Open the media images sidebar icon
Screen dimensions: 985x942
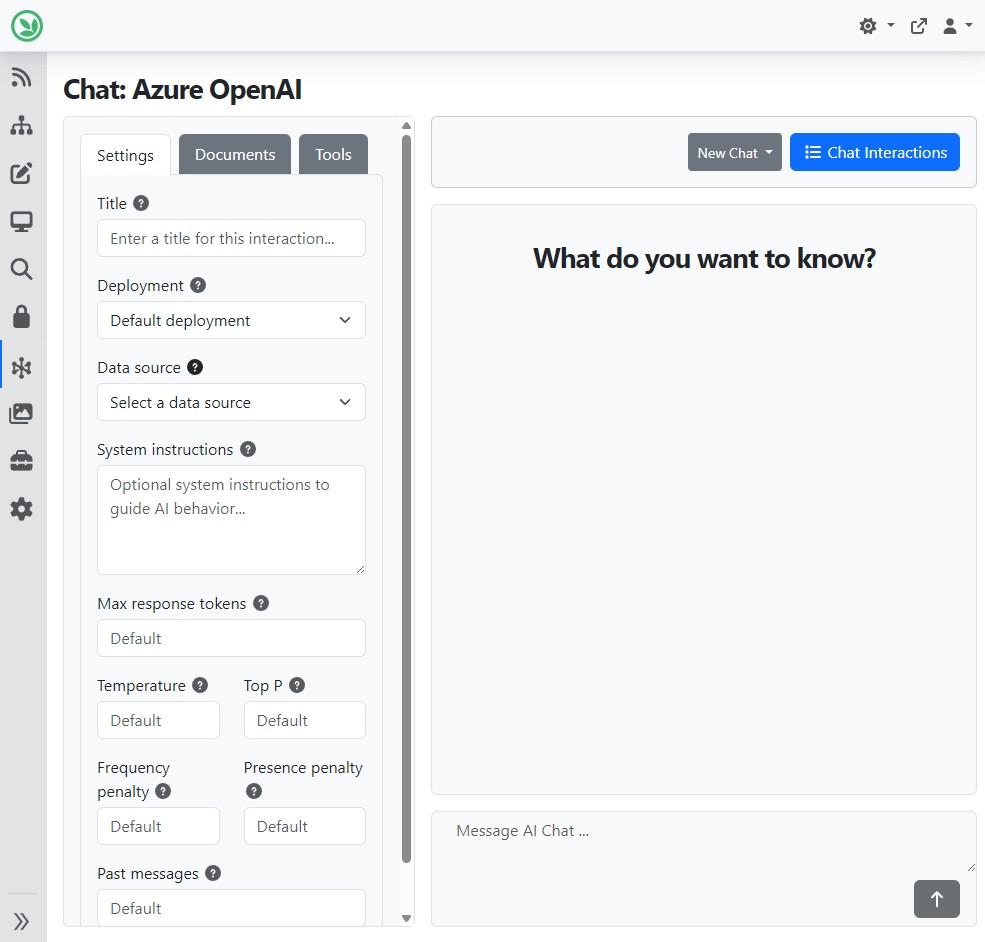coord(21,413)
